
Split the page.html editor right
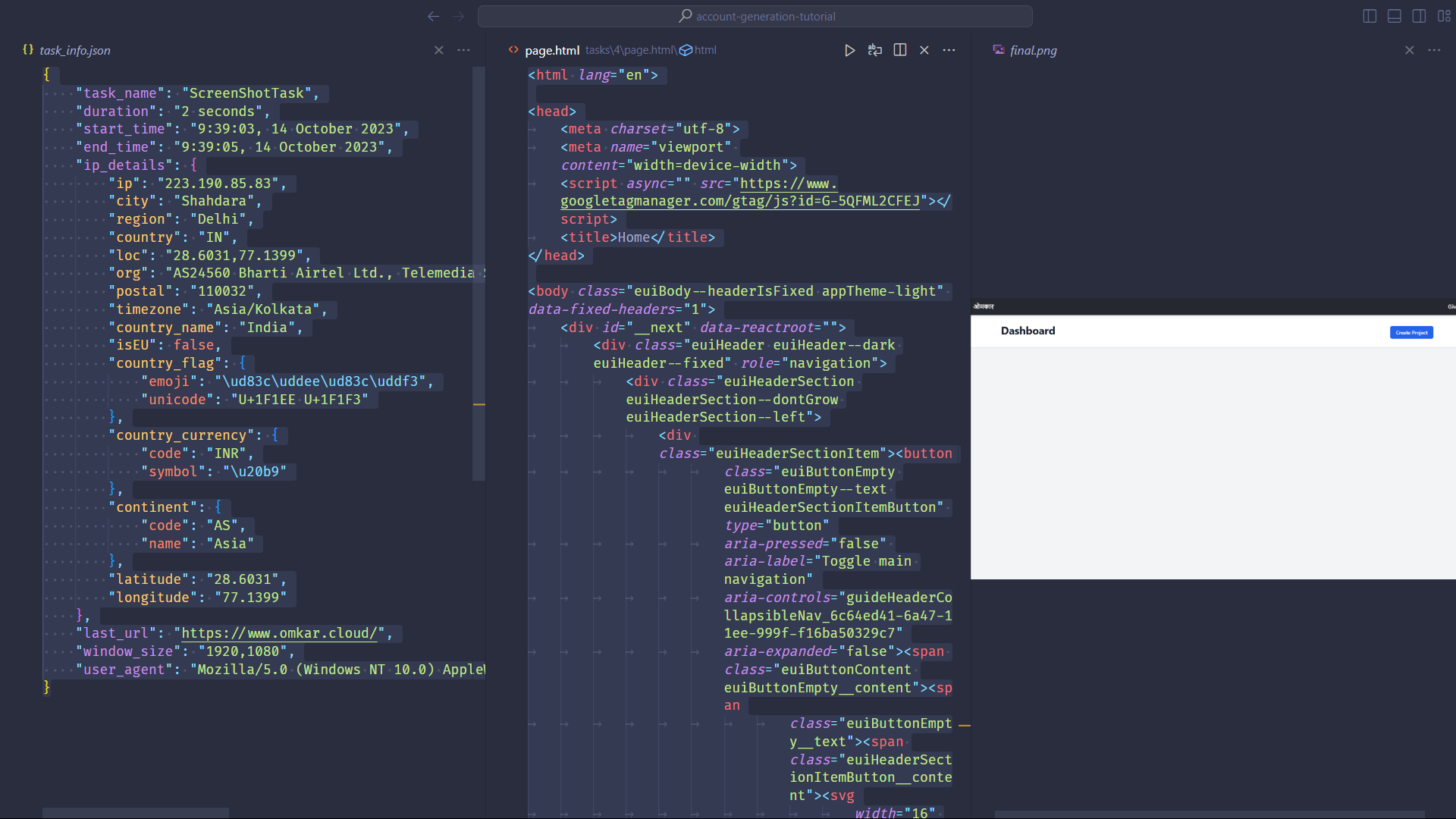click(899, 50)
